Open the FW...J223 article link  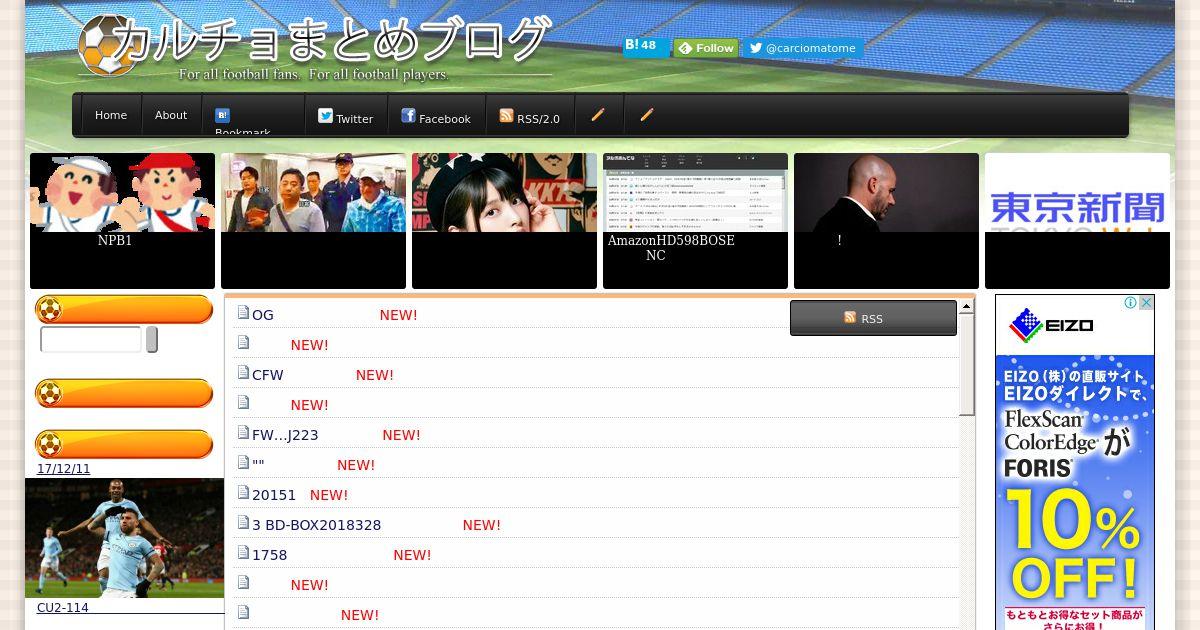click(285, 435)
